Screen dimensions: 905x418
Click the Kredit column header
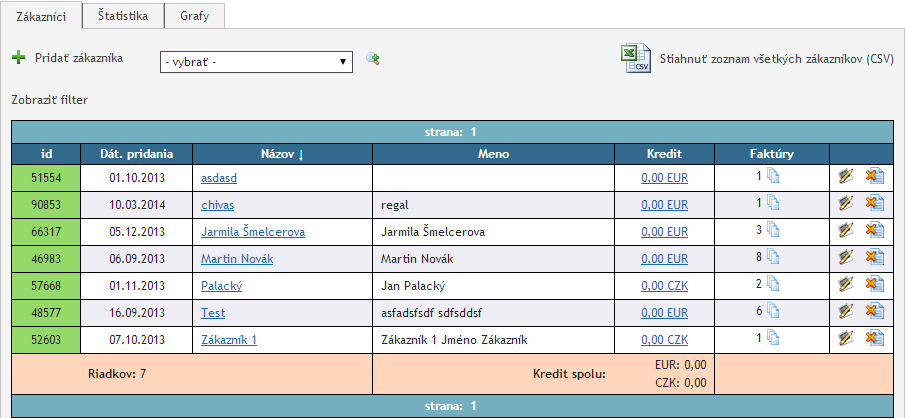(x=664, y=154)
